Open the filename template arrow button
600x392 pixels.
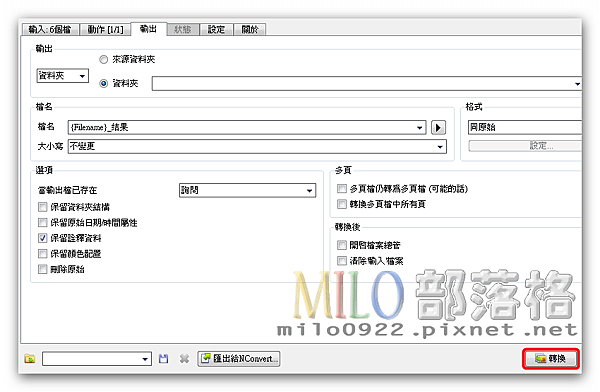pos(438,127)
